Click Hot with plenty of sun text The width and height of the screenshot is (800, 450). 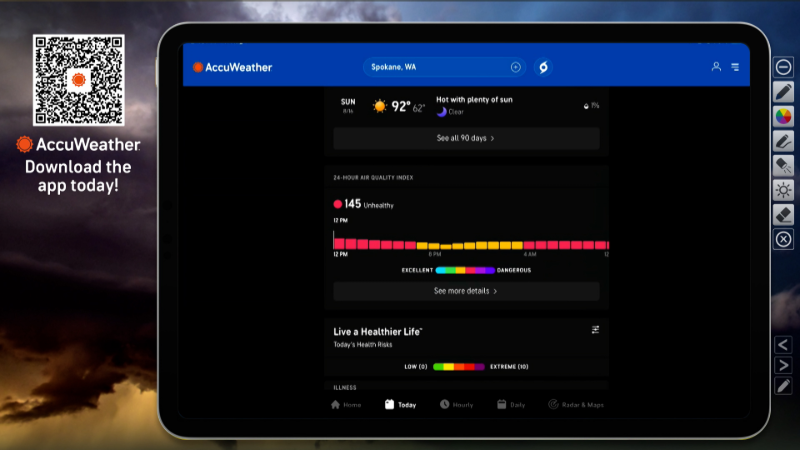474,100
